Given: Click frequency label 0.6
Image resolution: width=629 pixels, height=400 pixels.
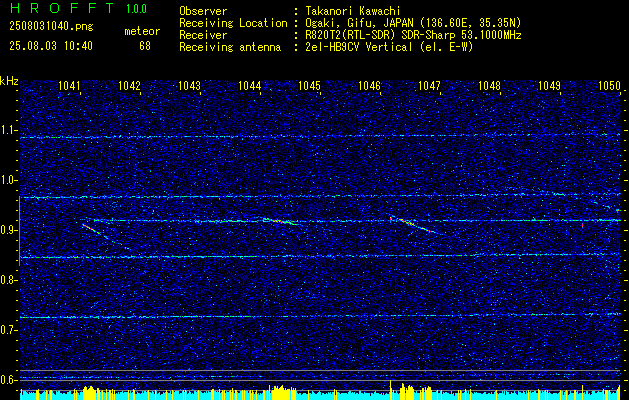Looking at the screenshot, I should click(x=9, y=380).
